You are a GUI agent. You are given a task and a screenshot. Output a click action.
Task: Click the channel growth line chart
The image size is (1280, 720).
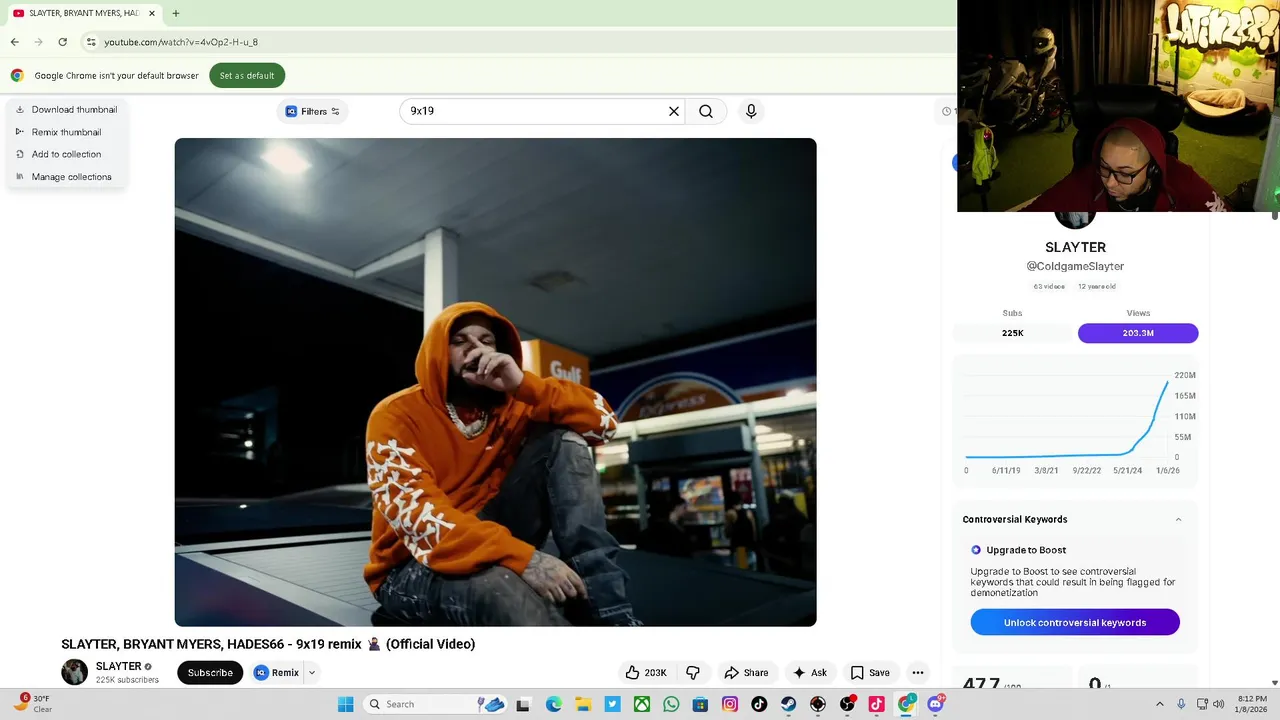coord(1075,420)
